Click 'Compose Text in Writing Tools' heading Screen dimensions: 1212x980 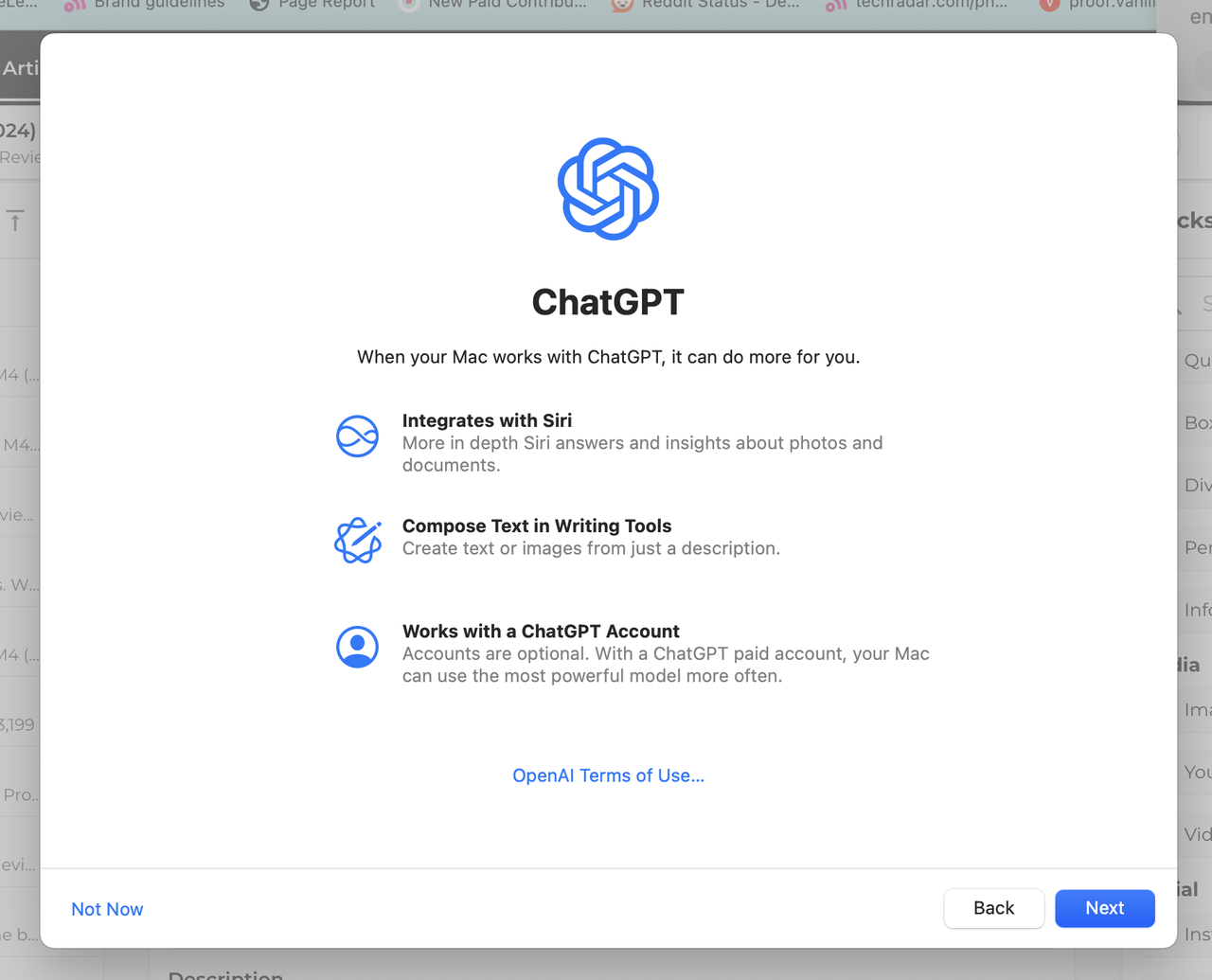pos(537,526)
